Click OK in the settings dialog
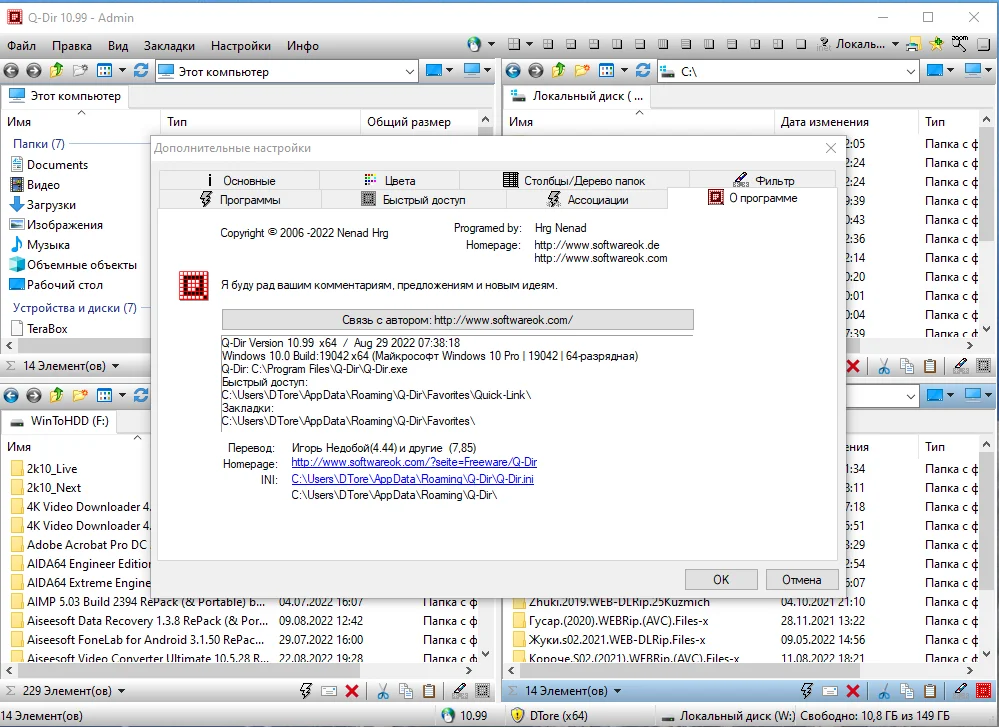Image resolution: width=999 pixels, height=727 pixels. pos(721,580)
